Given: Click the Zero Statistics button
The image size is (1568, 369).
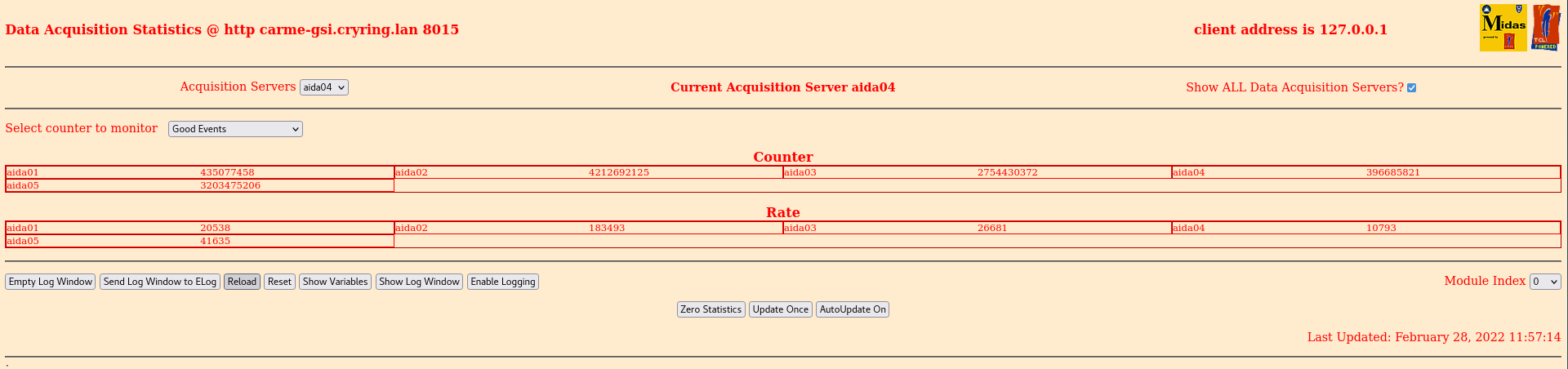Looking at the screenshot, I should [x=711, y=309].
